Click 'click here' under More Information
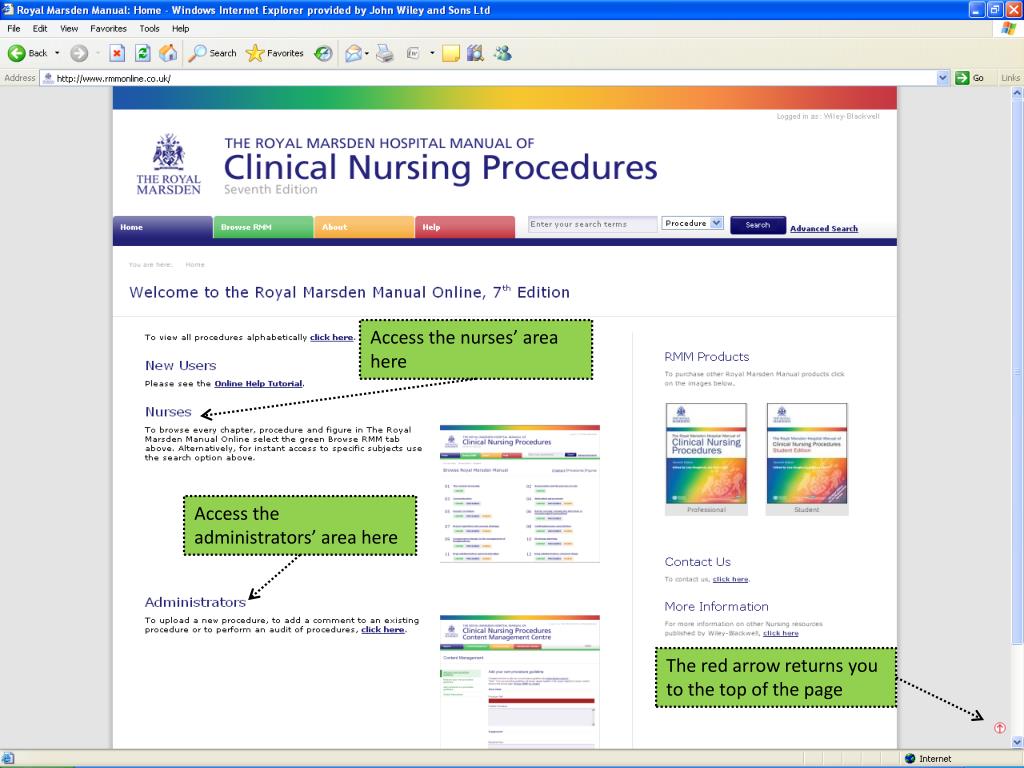The width and height of the screenshot is (1024, 768). point(780,633)
